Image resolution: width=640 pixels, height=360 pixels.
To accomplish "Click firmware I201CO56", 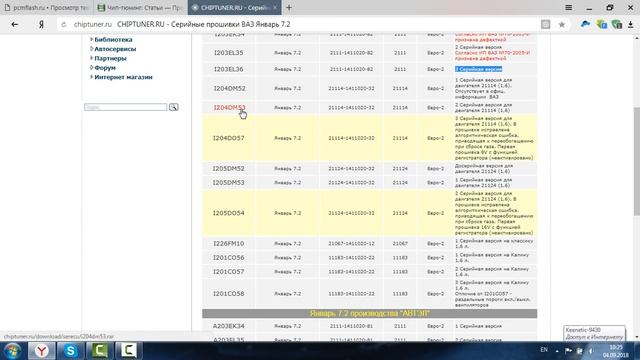I will coord(229,258).
